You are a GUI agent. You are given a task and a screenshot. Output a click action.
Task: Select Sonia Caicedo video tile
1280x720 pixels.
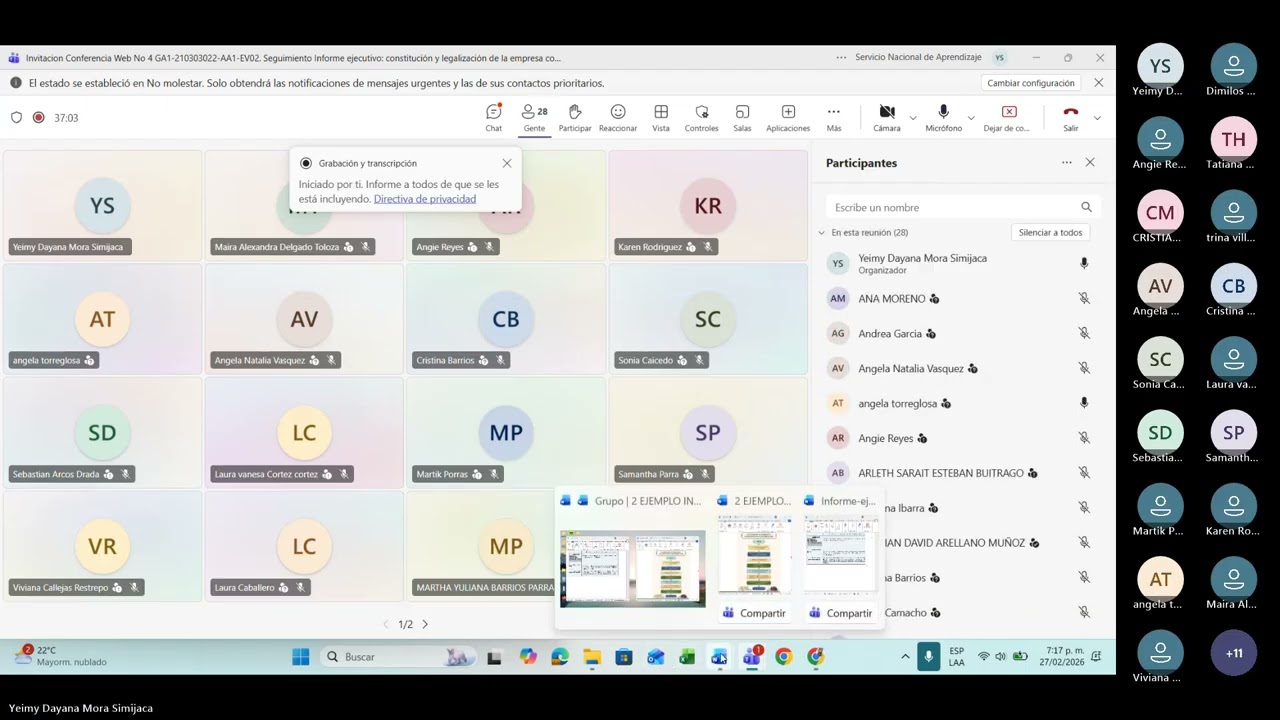(x=708, y=319)
